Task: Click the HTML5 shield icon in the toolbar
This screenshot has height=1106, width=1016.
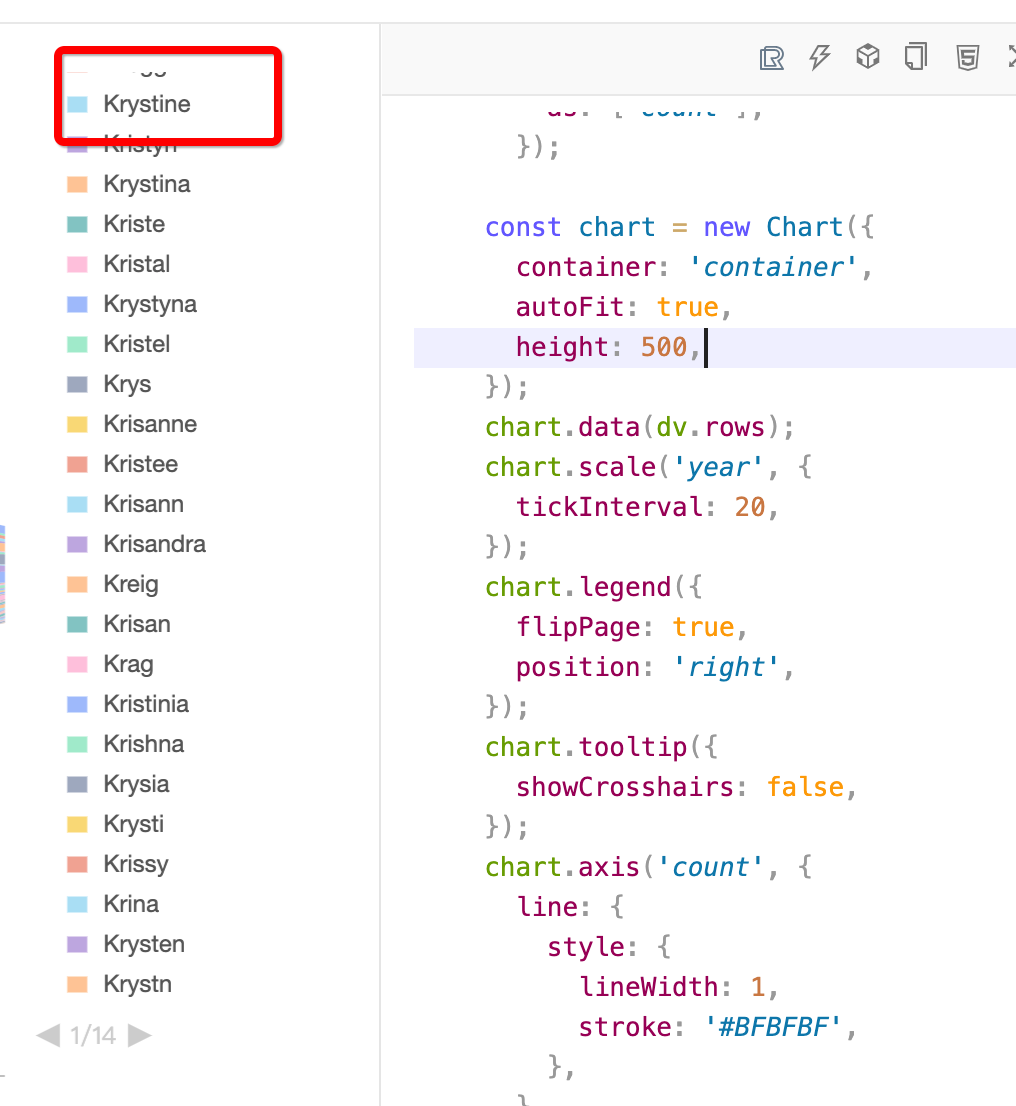Action: (967, 57)
